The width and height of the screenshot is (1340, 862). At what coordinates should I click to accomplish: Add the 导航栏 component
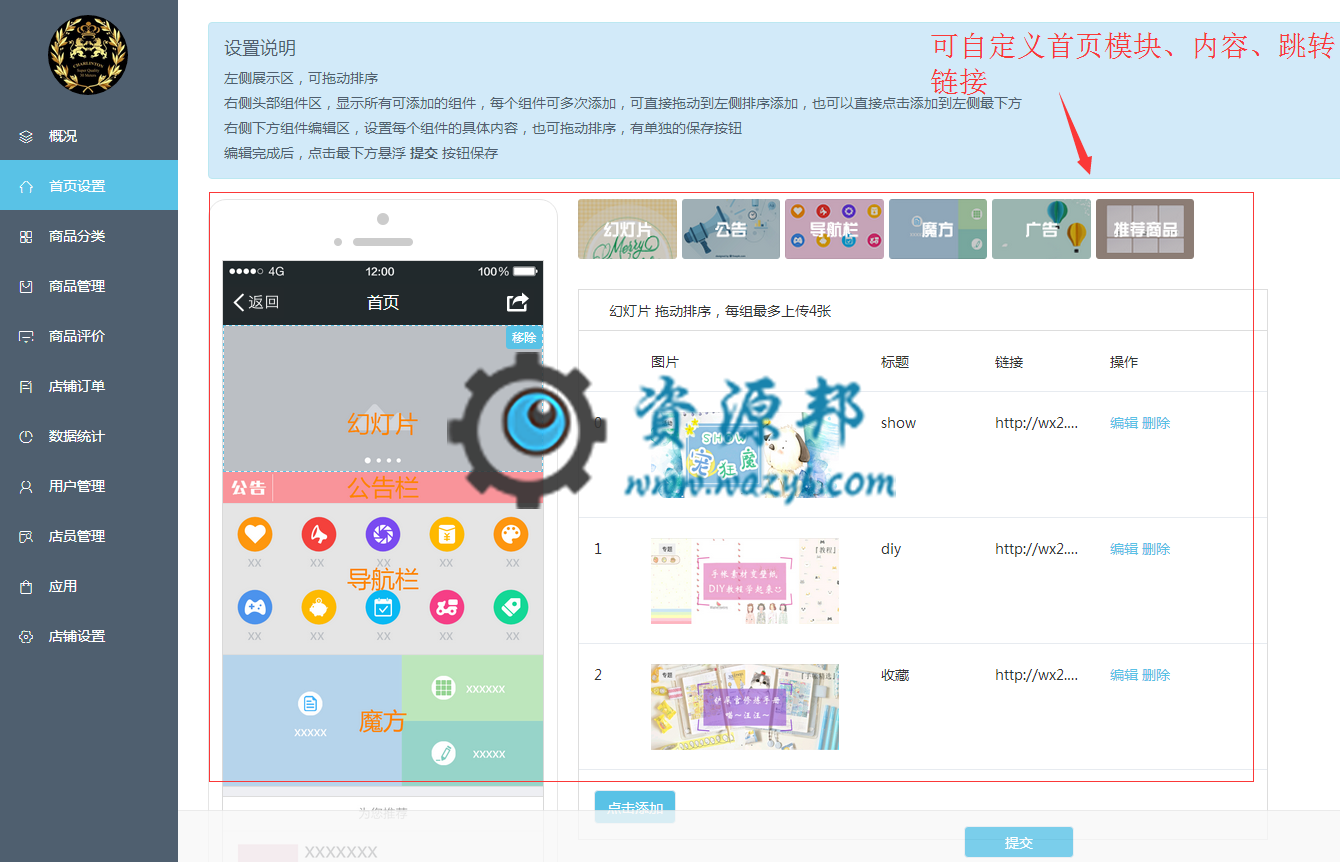coord(834,229)
